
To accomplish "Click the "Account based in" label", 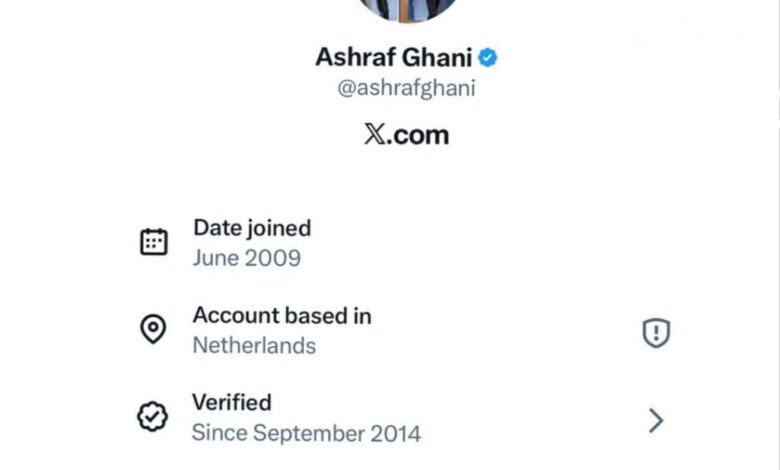I will click(x=282, y=316).
